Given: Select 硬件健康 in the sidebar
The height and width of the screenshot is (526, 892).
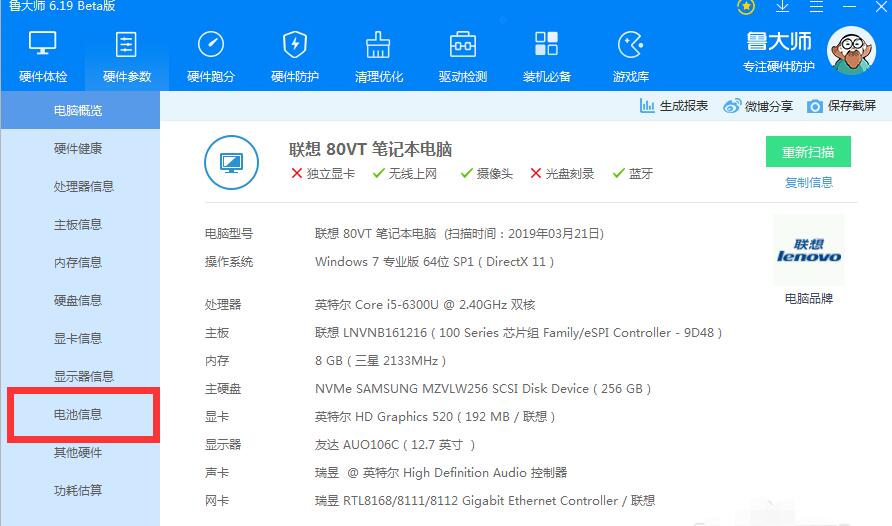Looking at the screenshot, I should [x=80, y=148].
